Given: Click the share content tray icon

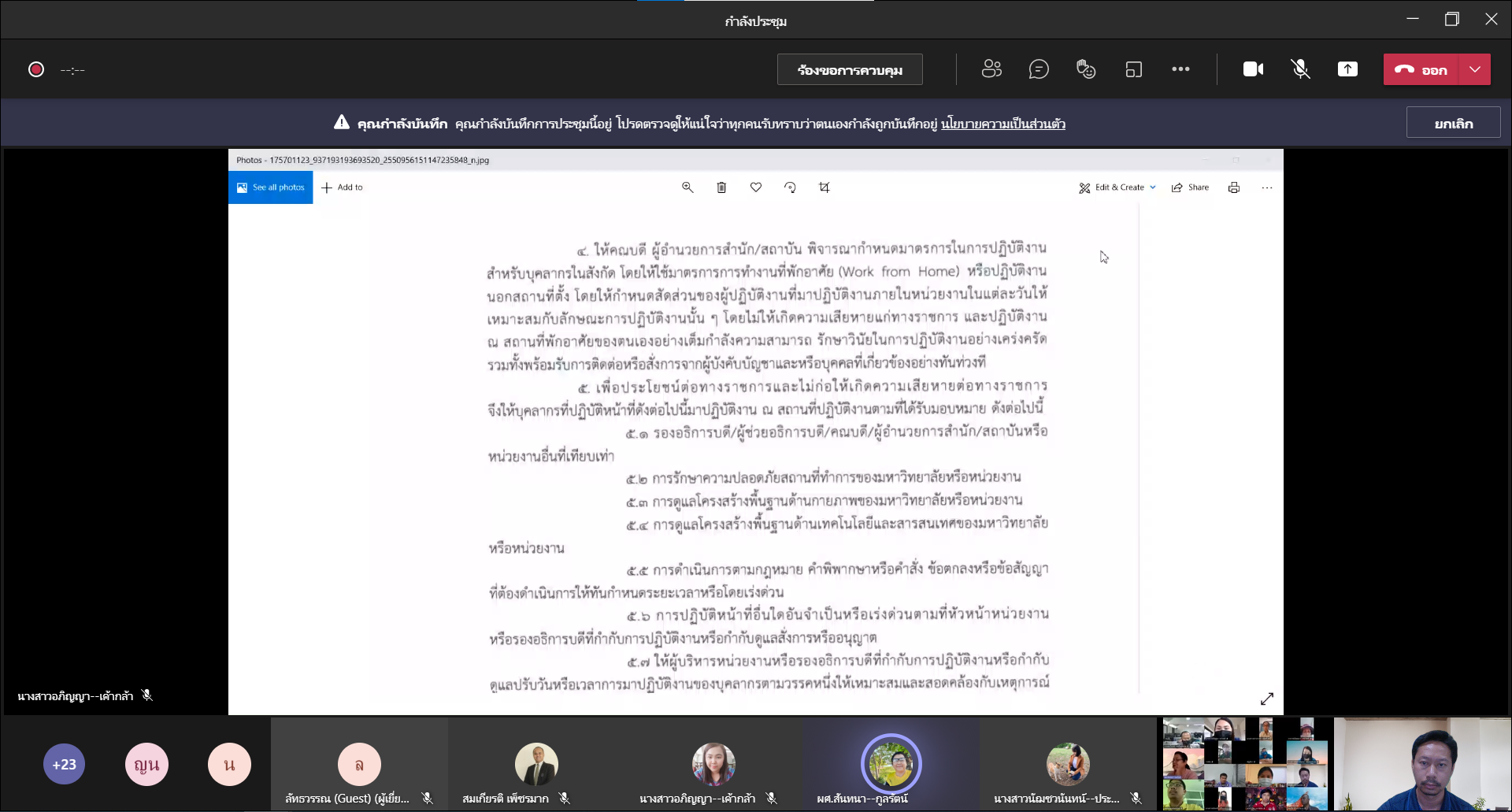Looking at the screenshot, I should pos(1347,69).
